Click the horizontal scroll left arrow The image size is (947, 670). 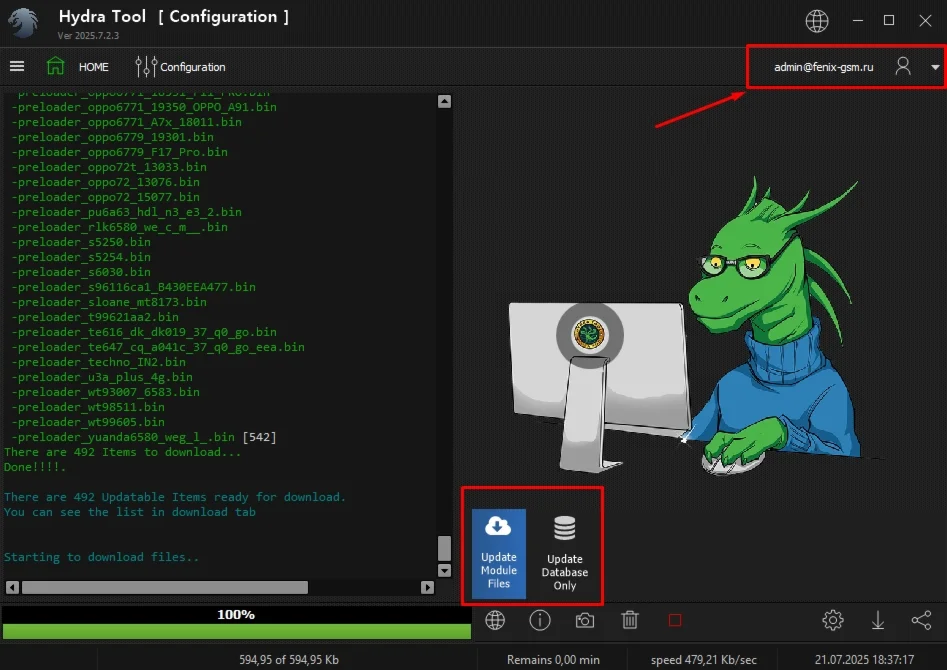pos(12,587)
